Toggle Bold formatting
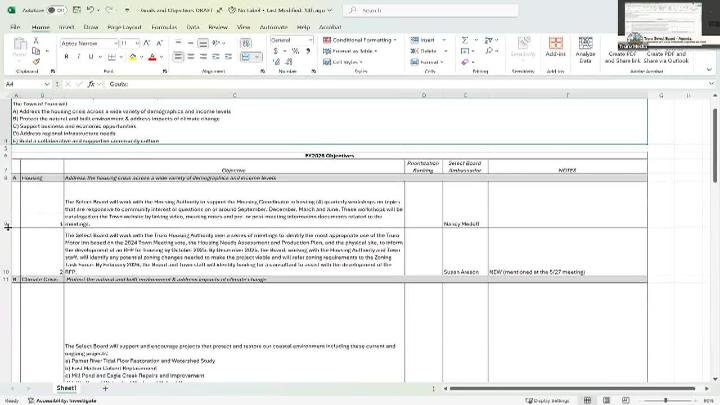This screenshot has height=405, width=720. coord(67,56)
